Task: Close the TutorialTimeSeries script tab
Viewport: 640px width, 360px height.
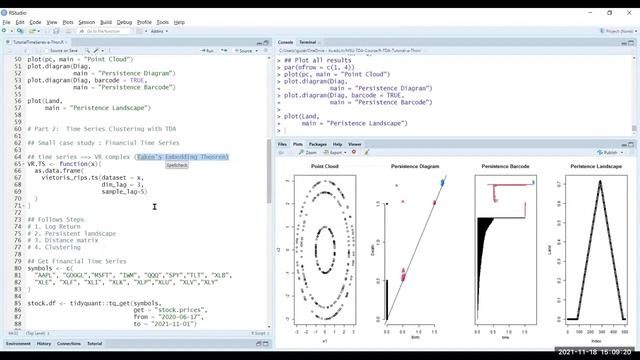Action: 66,42
